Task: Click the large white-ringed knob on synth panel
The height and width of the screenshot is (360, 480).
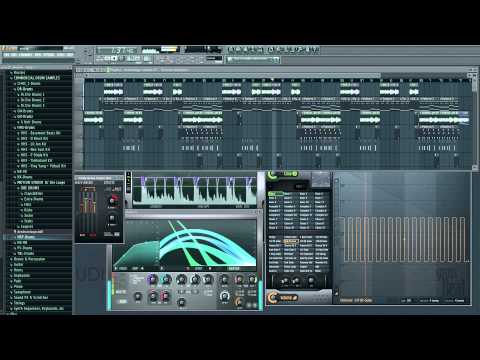Action: [x=225, y=296]
